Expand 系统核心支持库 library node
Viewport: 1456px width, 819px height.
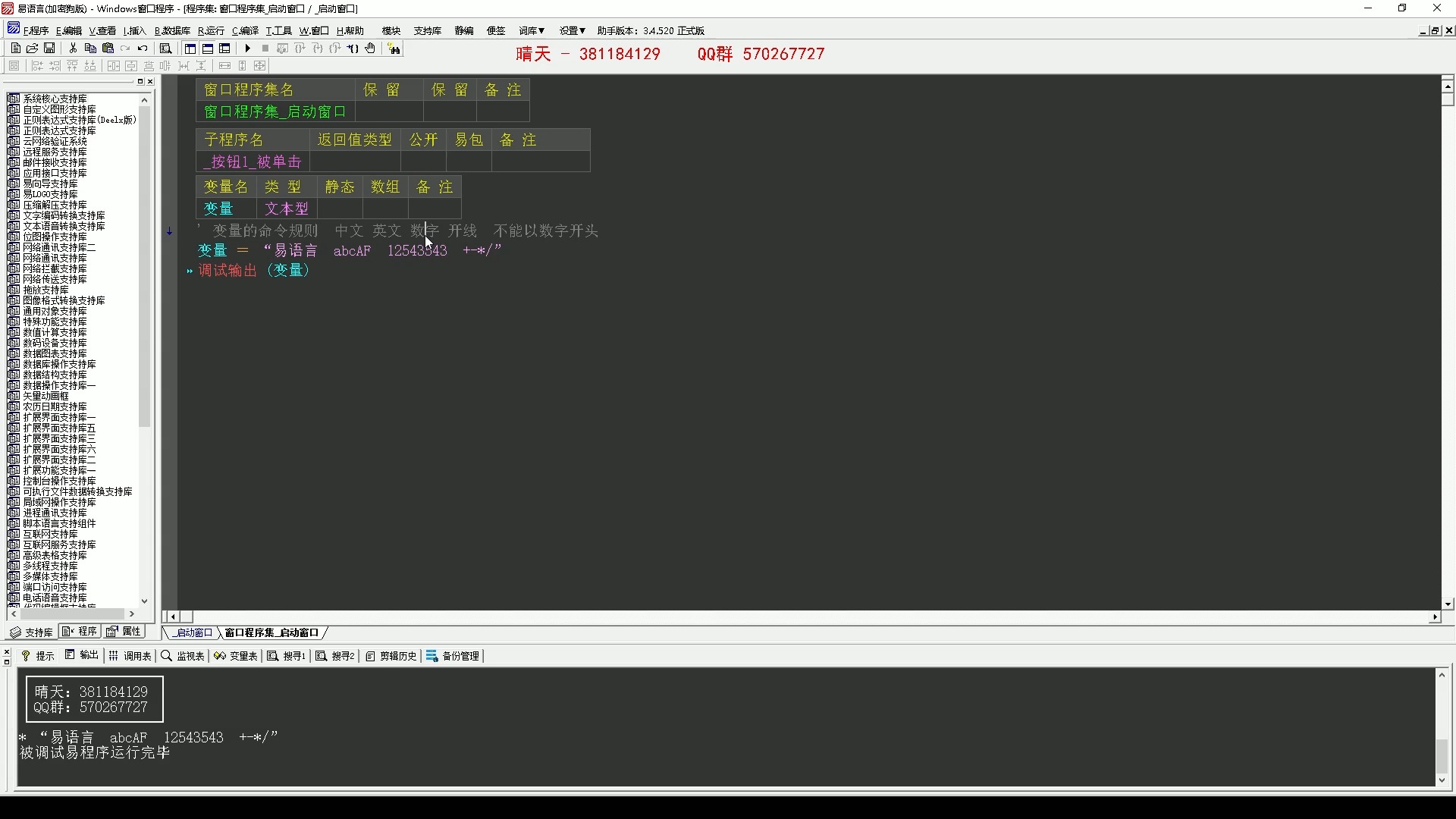tap(14, 99)
